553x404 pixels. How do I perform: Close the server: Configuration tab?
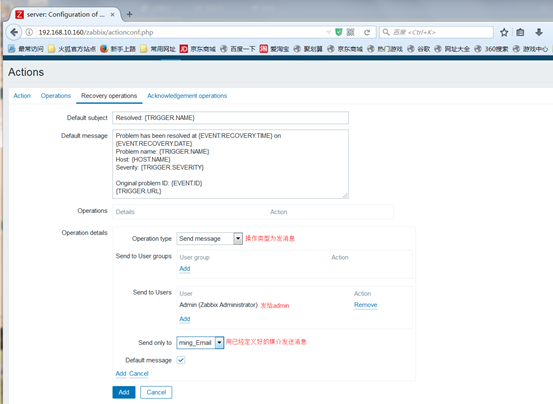tap(113, 14)
